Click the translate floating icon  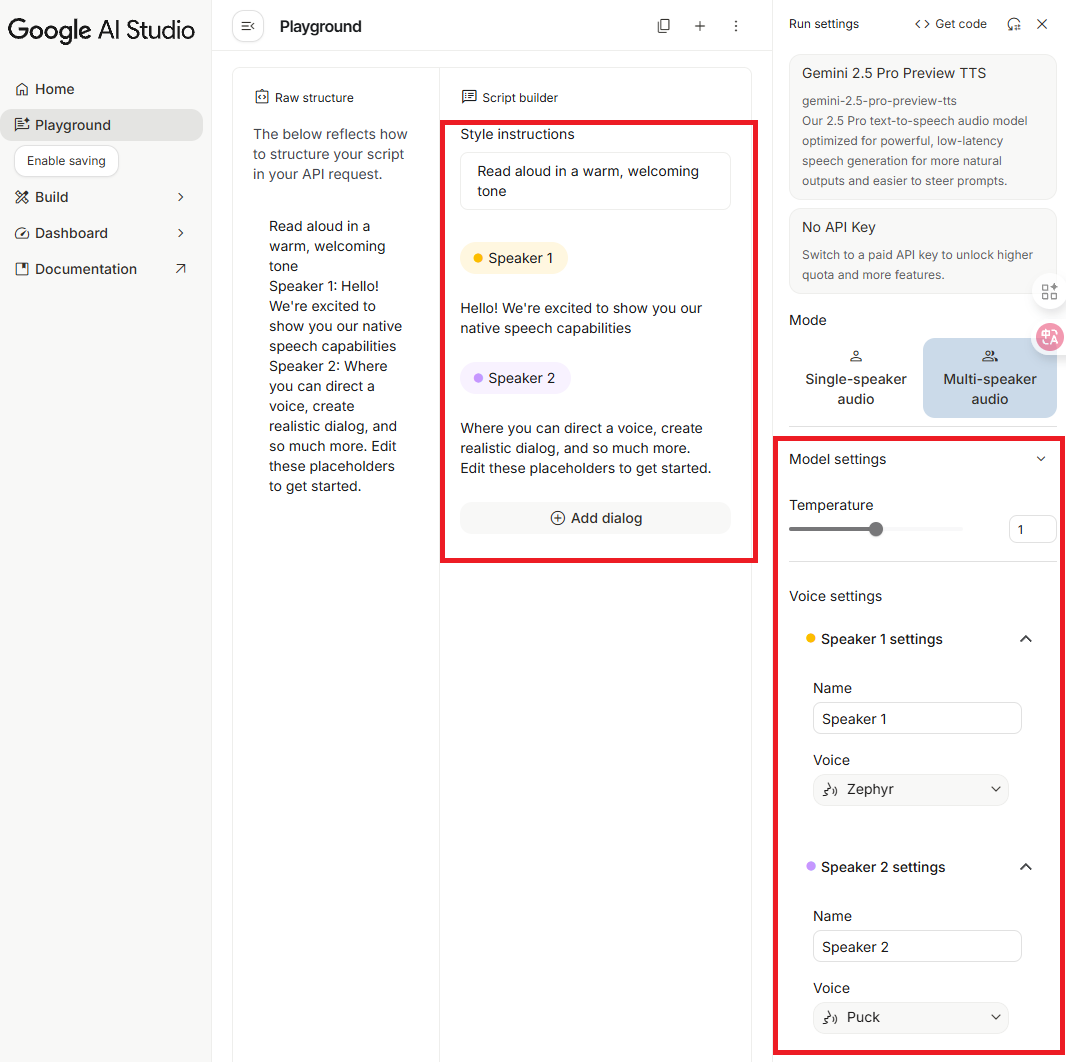[x=1049, y=337]
